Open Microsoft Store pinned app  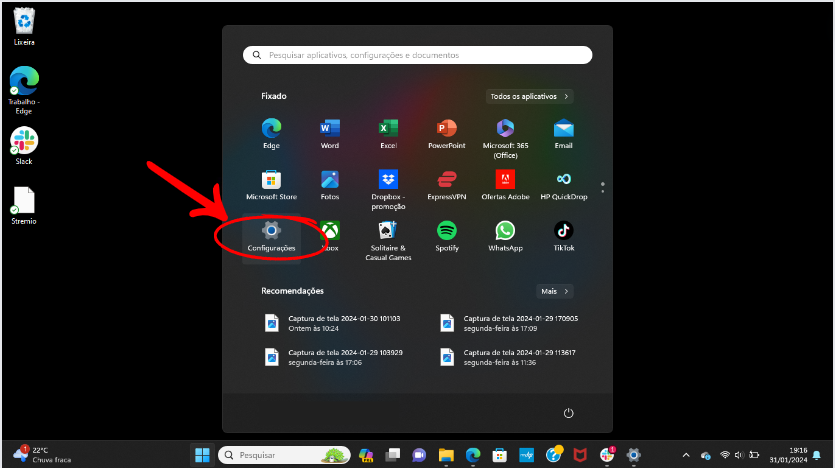tap(271, 185)
